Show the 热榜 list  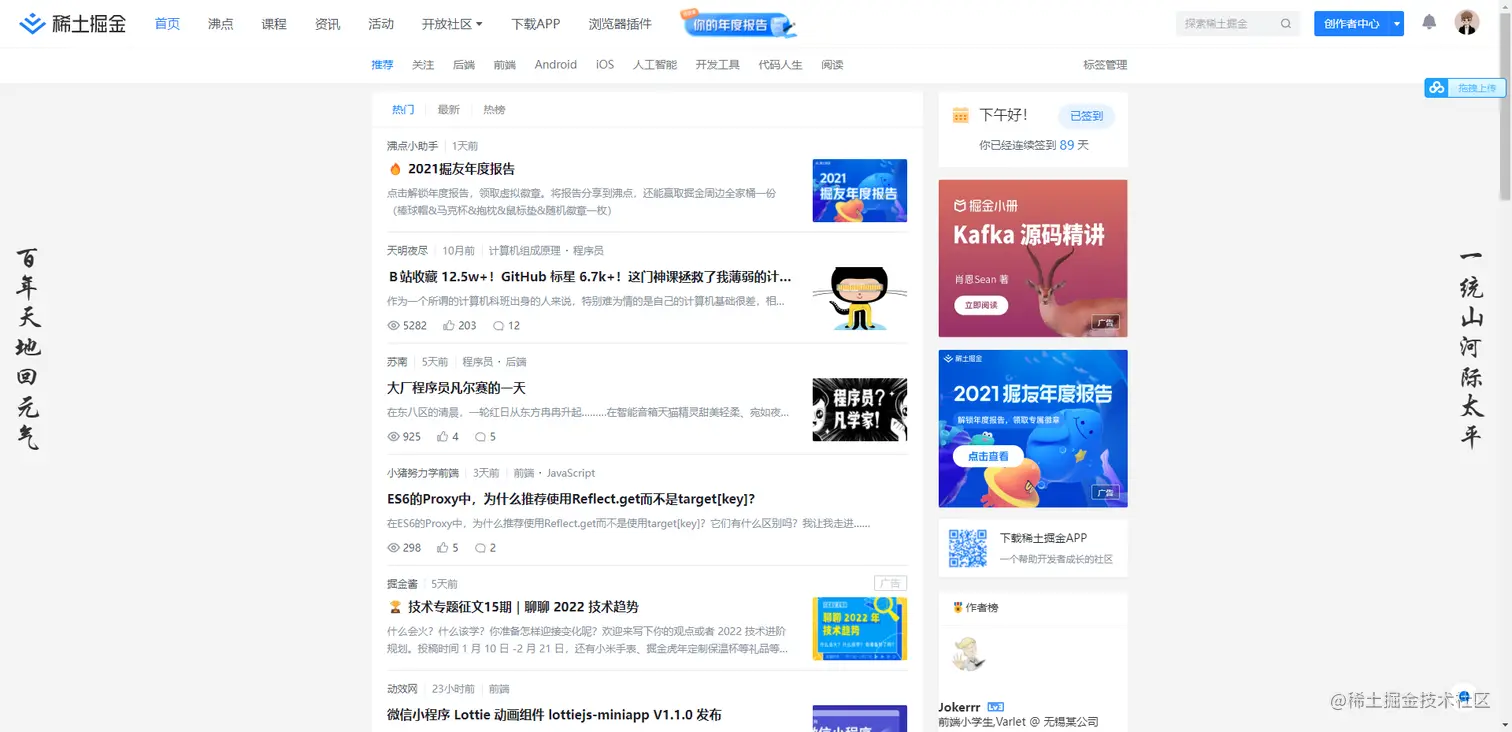click(494, 110)
